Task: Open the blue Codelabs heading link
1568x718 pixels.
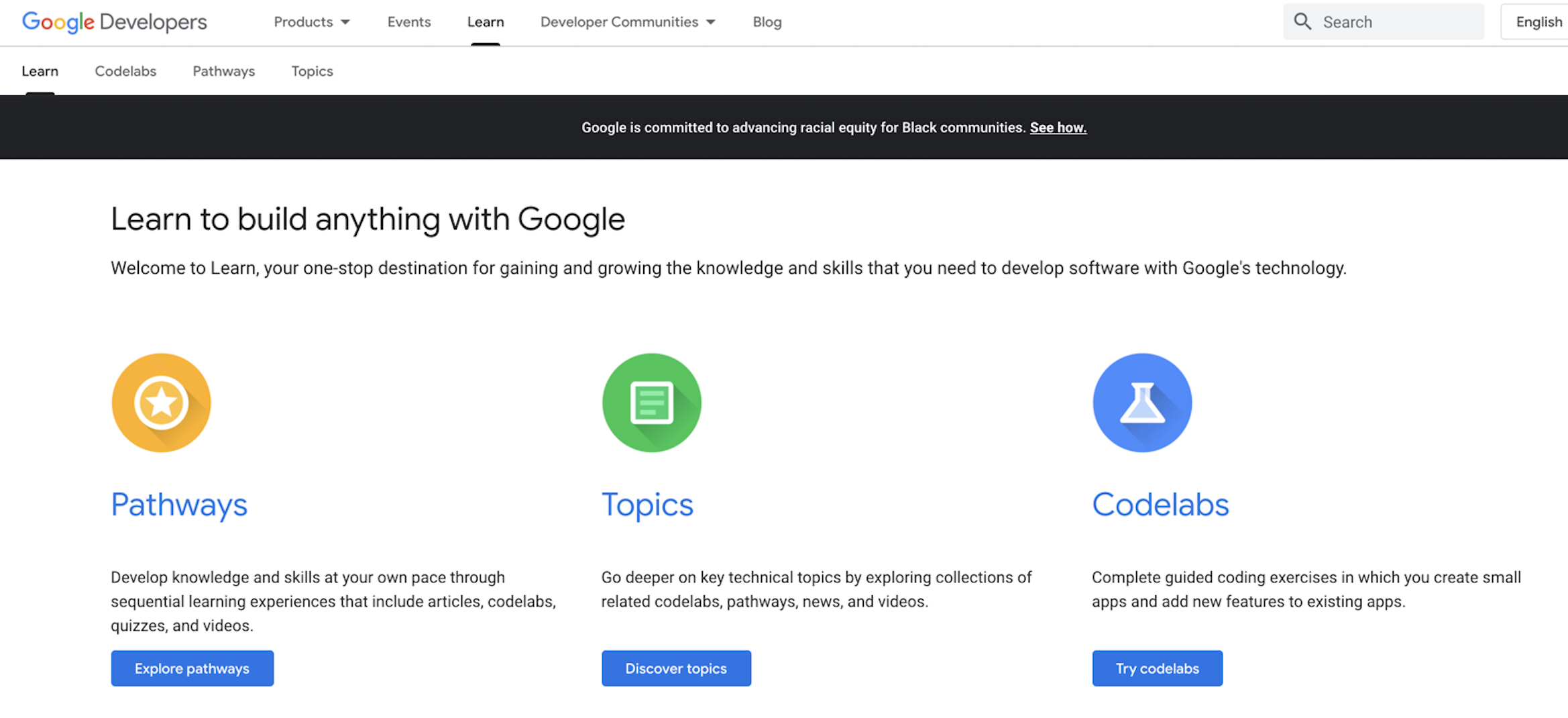Action: [x=1160, y=505]
